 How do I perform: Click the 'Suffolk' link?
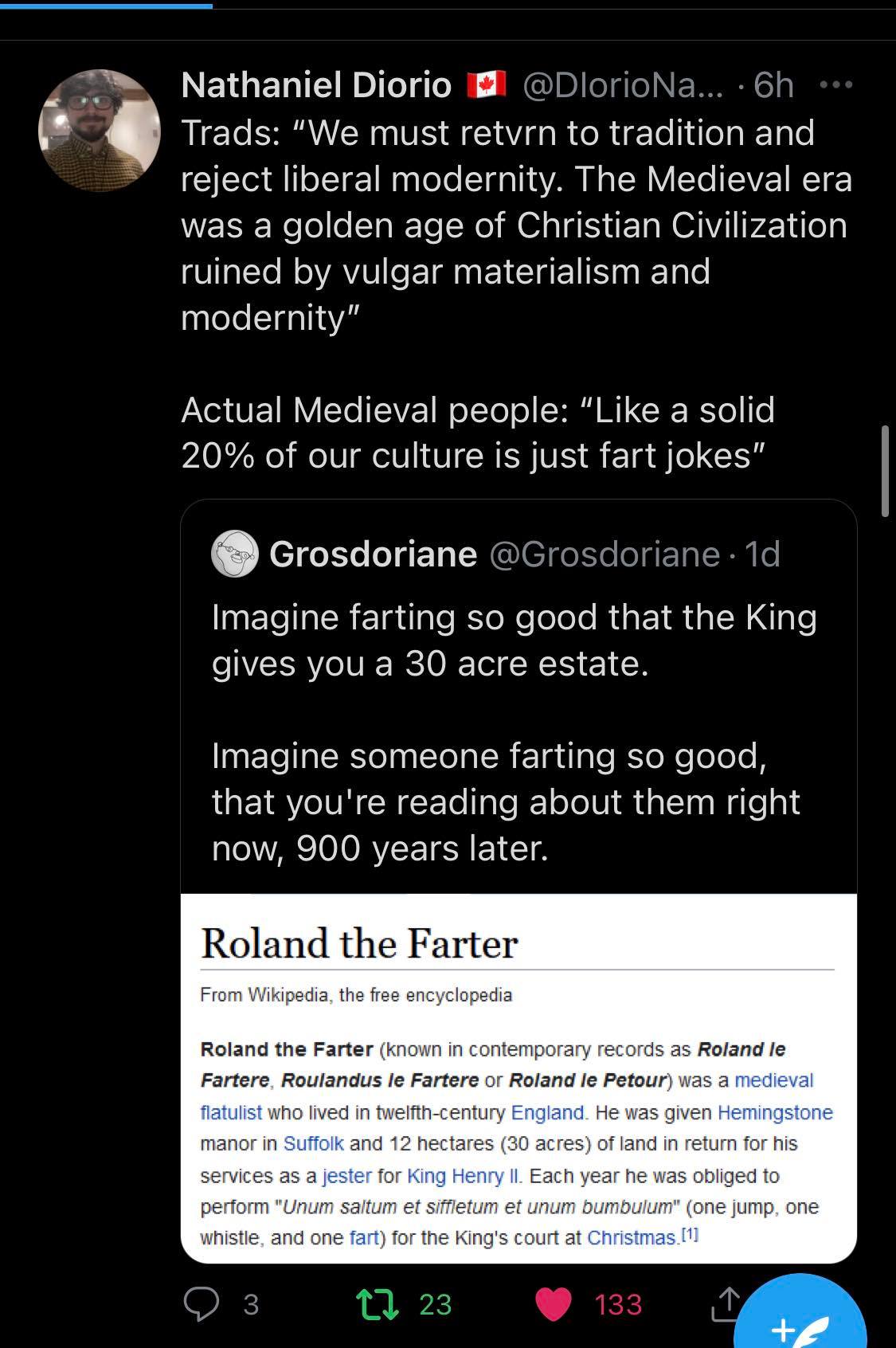click(x=313, y=1143)
